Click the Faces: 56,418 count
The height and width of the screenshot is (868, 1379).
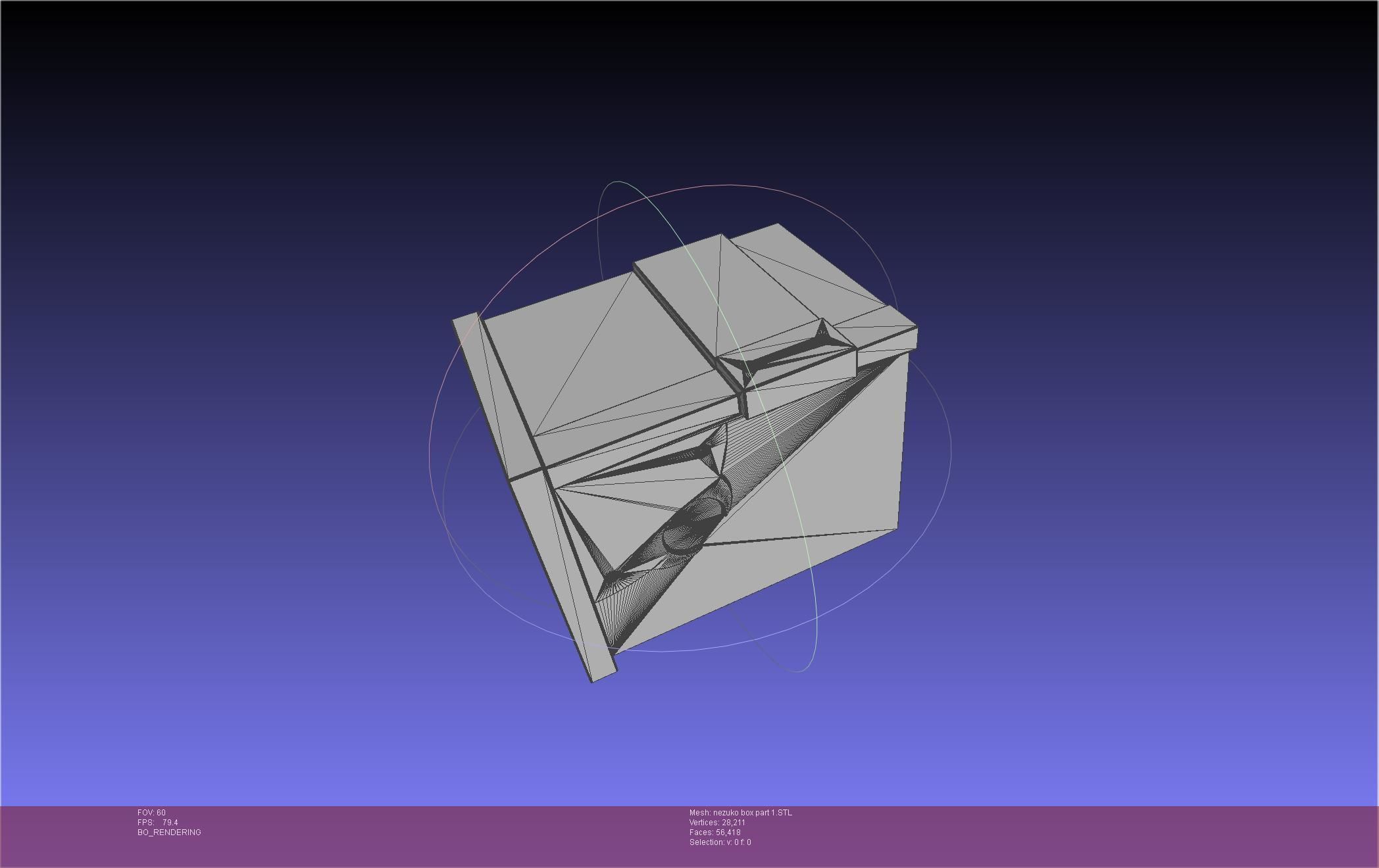(x=715, y=832)
